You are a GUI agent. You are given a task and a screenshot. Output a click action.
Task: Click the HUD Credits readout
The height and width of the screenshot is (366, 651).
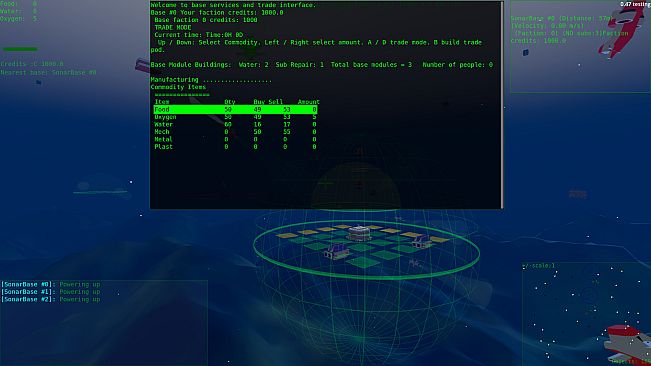pyautogui.click(x=32, y=64)
